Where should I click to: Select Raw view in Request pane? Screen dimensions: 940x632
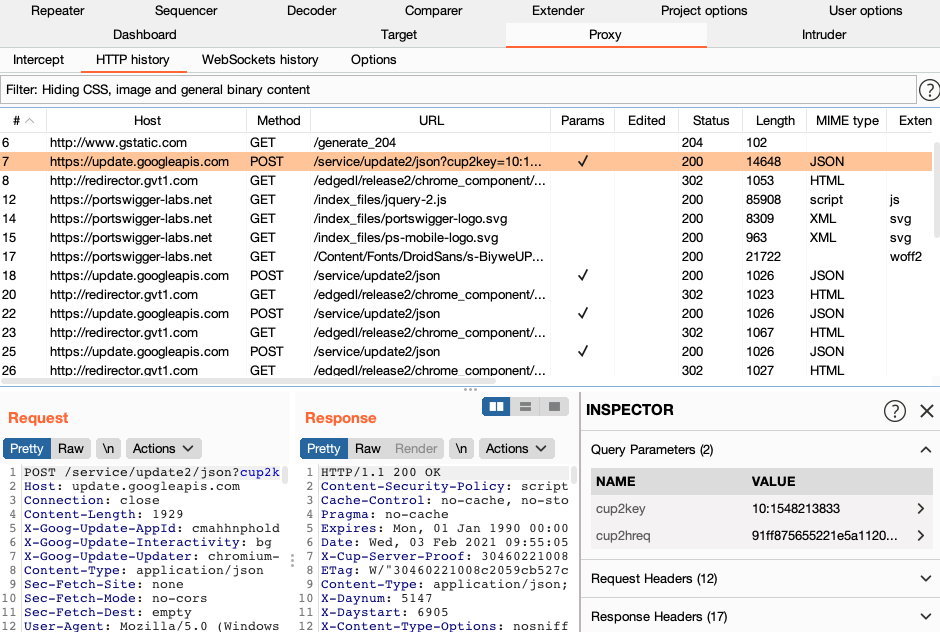click(x=70, y=448)
